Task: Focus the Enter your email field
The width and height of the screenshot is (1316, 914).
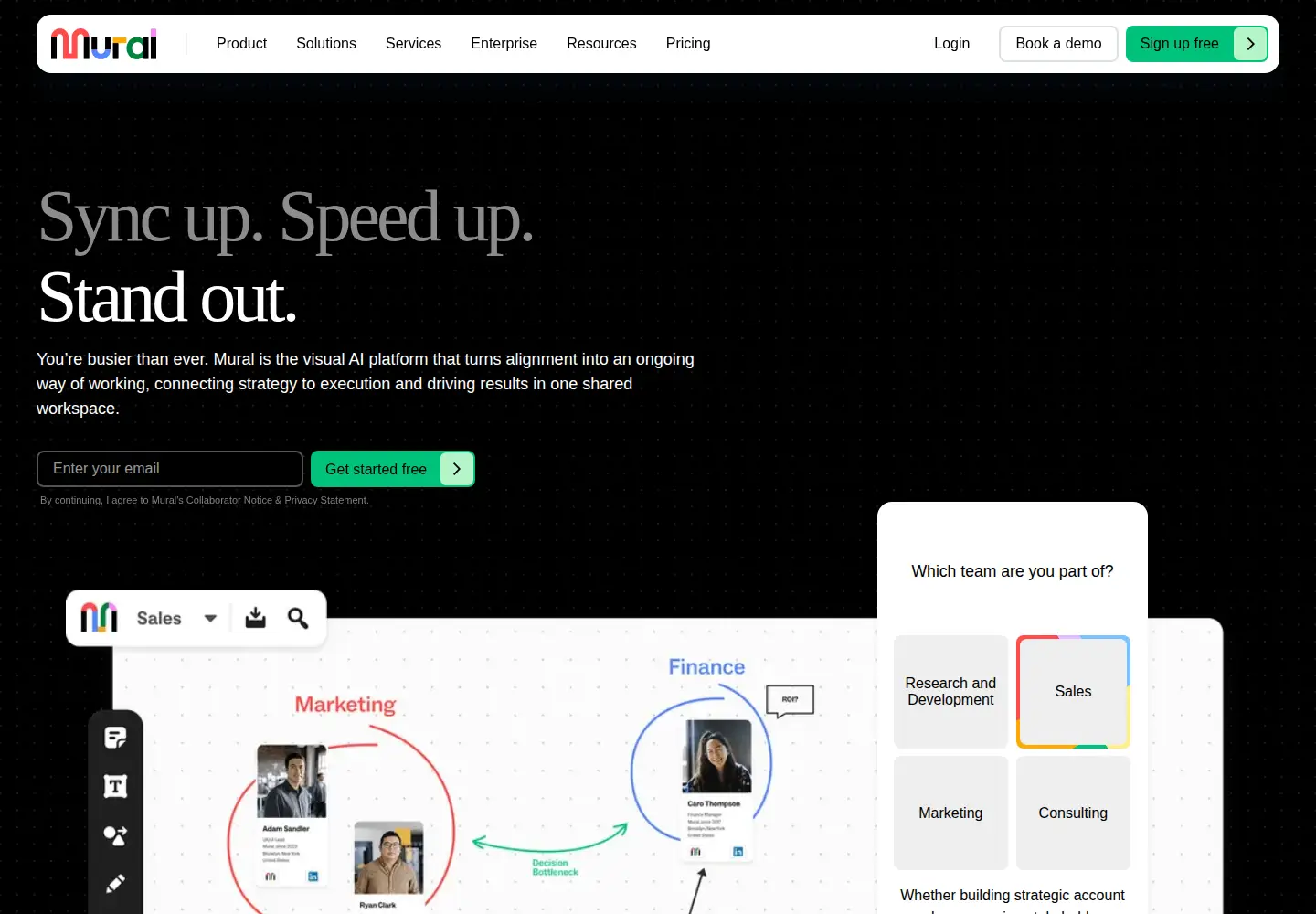Action: pos(170,469)
